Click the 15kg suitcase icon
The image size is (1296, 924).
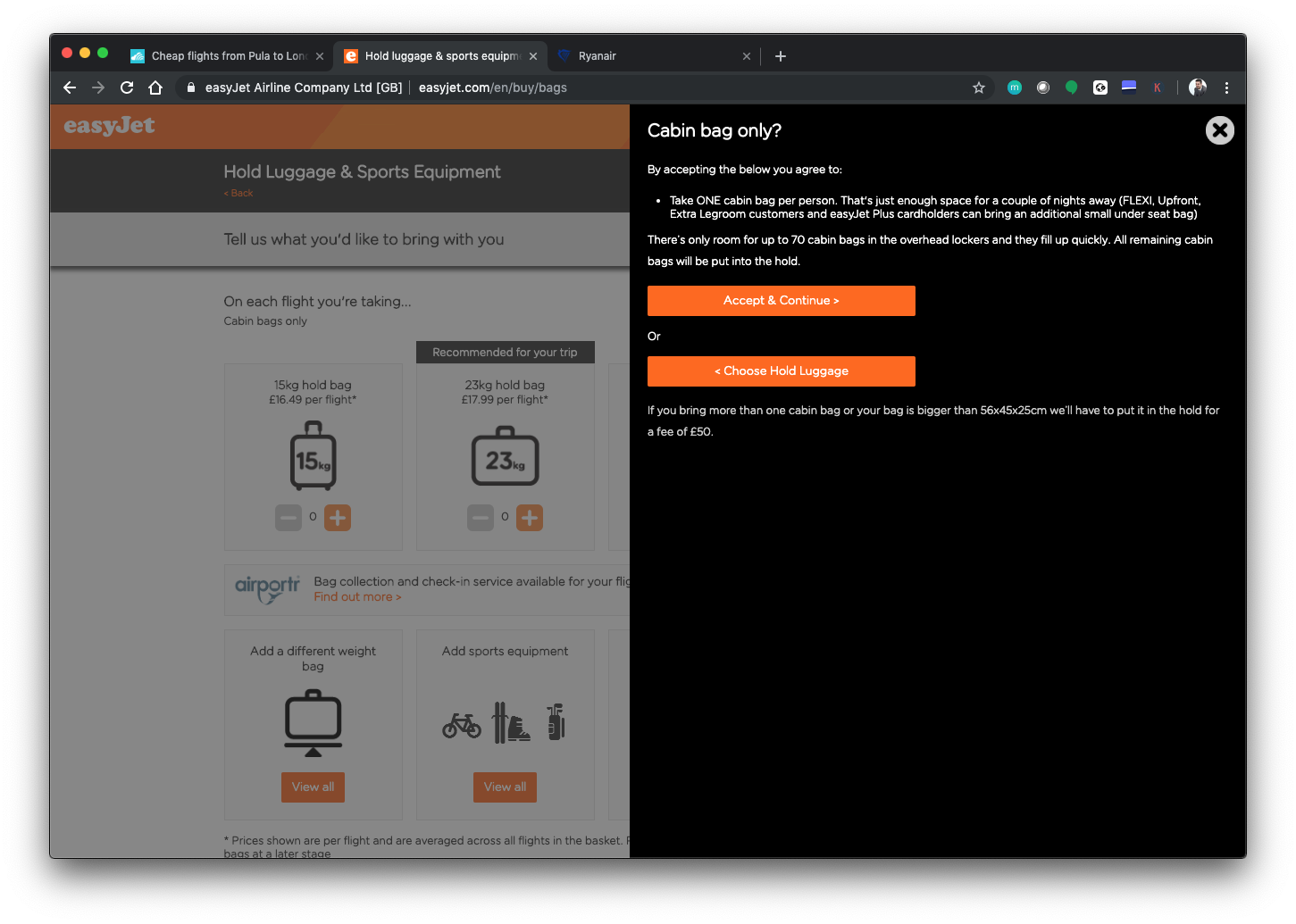pos(313,460)
